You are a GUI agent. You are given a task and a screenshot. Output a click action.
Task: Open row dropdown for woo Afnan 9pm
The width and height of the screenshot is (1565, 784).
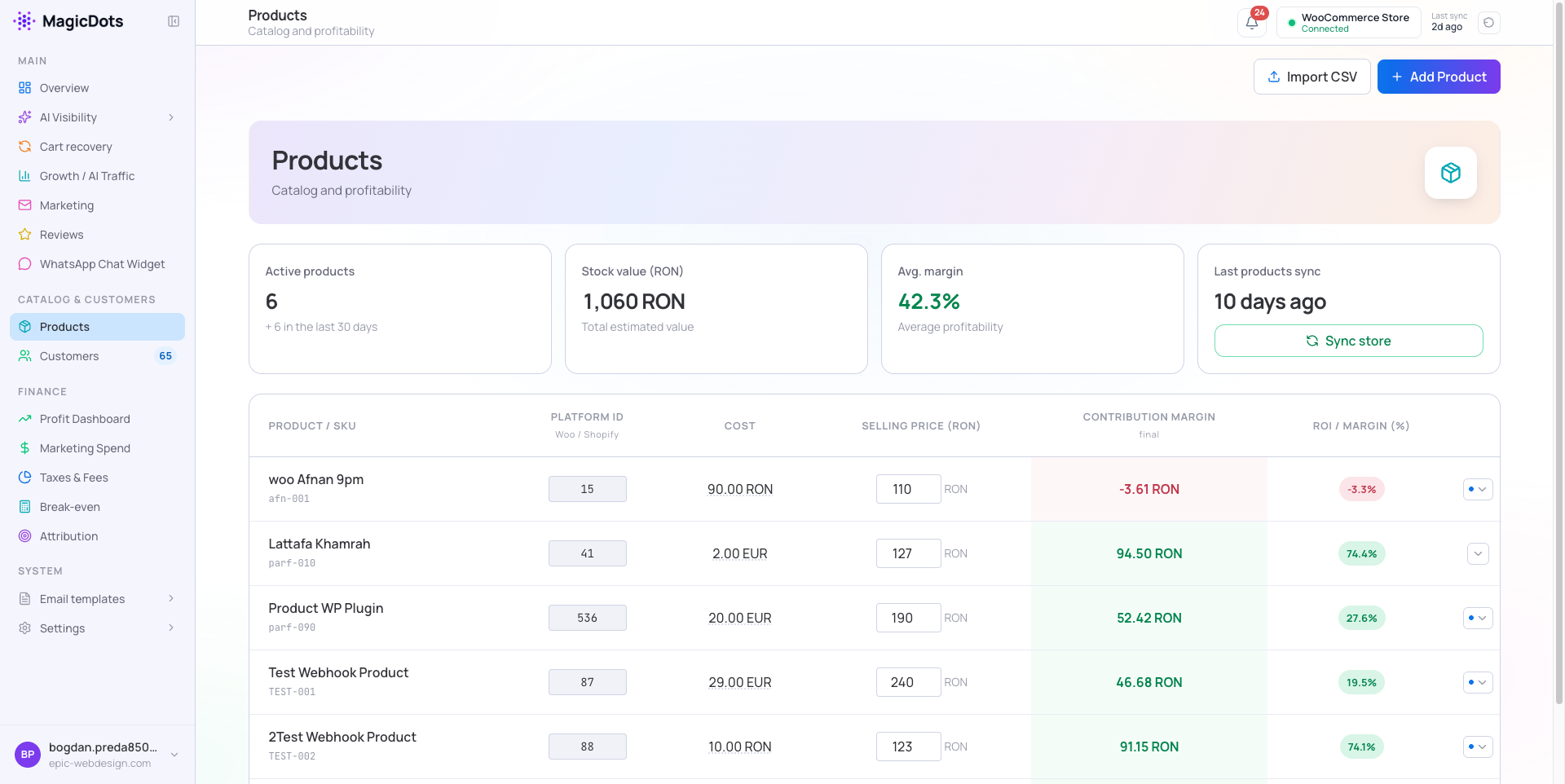(x=1478, y=489)
